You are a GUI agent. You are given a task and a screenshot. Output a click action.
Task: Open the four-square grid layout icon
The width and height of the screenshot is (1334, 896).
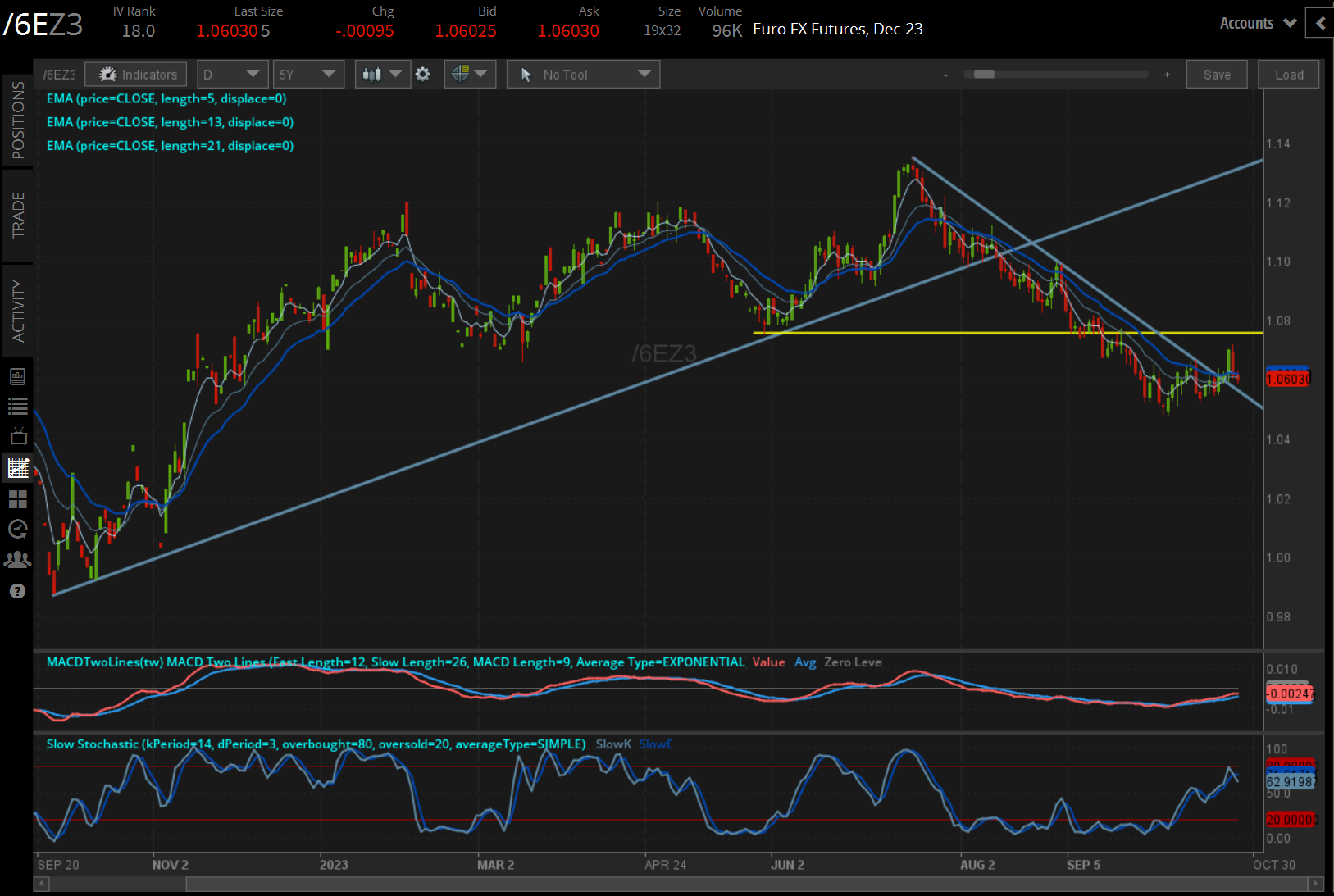tap(17, 499)
